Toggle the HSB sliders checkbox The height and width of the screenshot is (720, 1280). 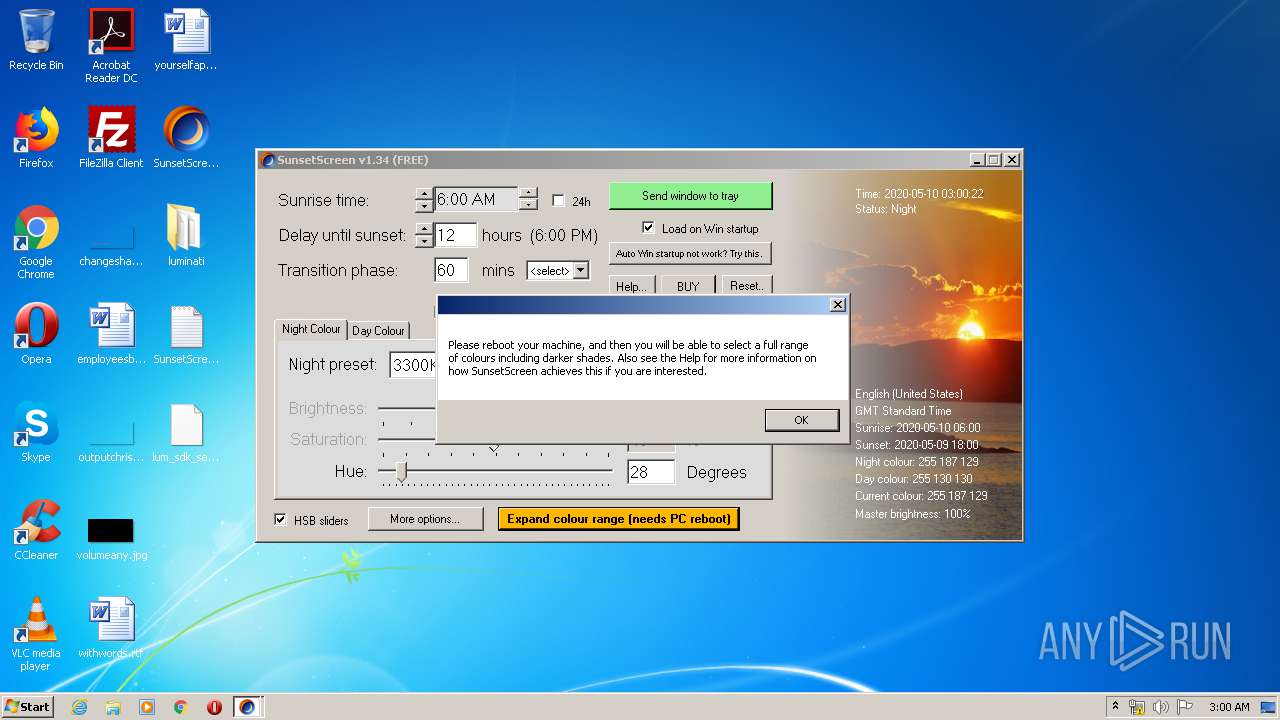[x=281, y=520]
